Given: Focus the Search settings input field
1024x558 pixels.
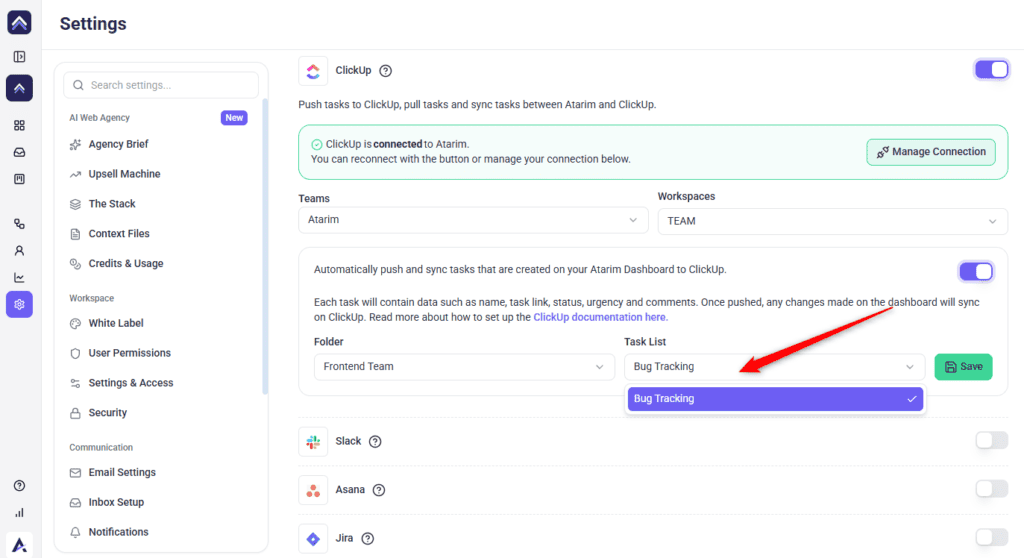Looking at the screenshot, I should pos(161,85).
